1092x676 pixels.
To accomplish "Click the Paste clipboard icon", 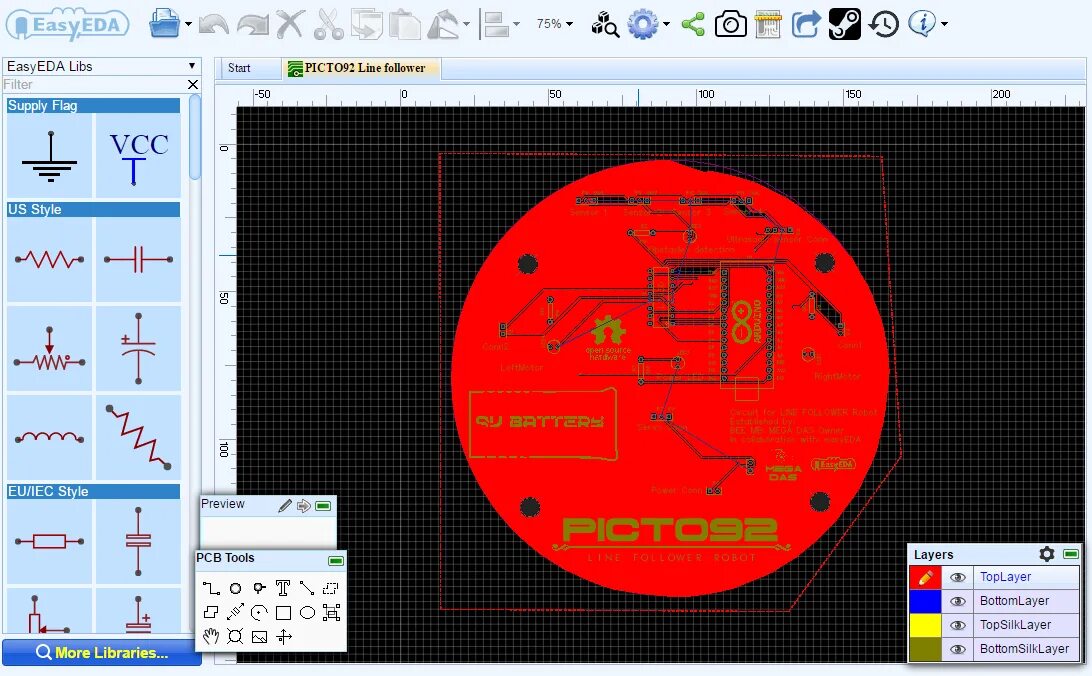I will (x=405, y=24).
